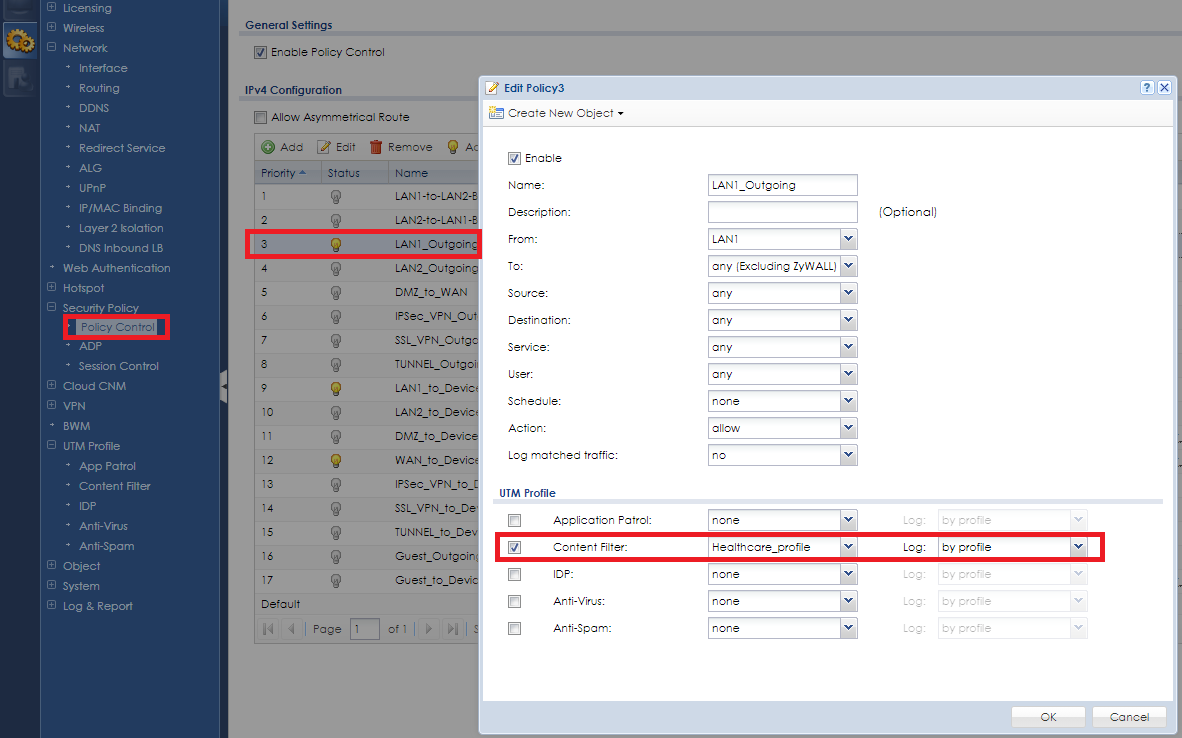Screen dimensions: 1182x738
Task: Open help with the question mark icon
Action: pyautogui.click(x=1147, y=88)
